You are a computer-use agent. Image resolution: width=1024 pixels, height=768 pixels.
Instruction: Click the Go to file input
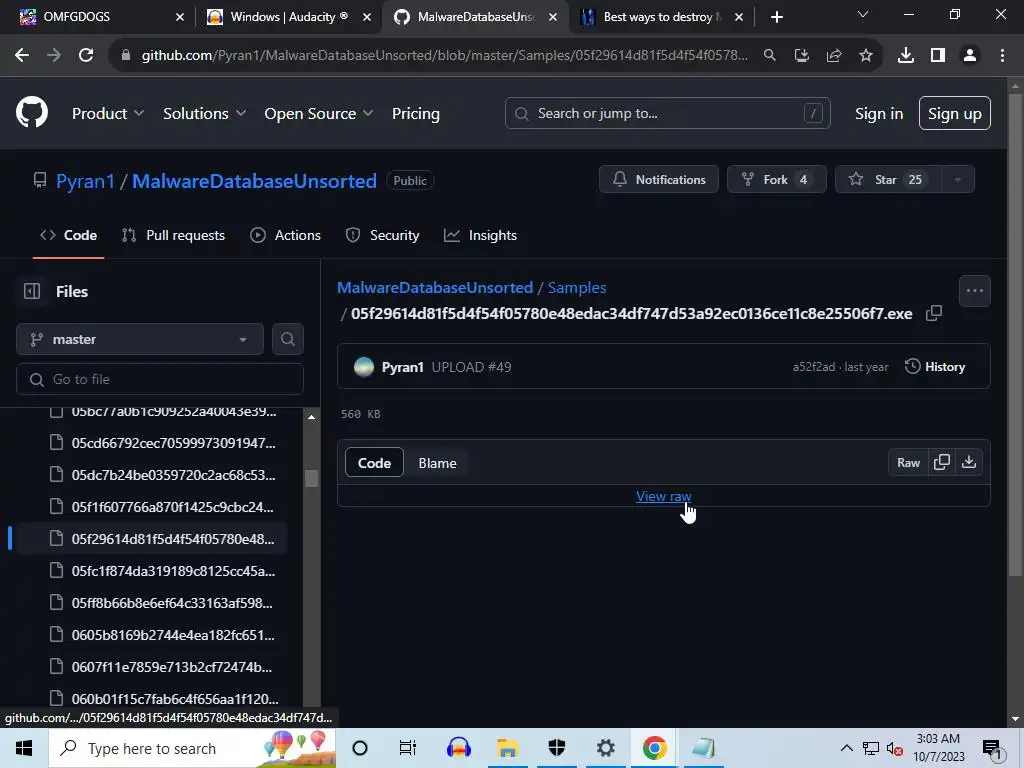tap(160, 379)
